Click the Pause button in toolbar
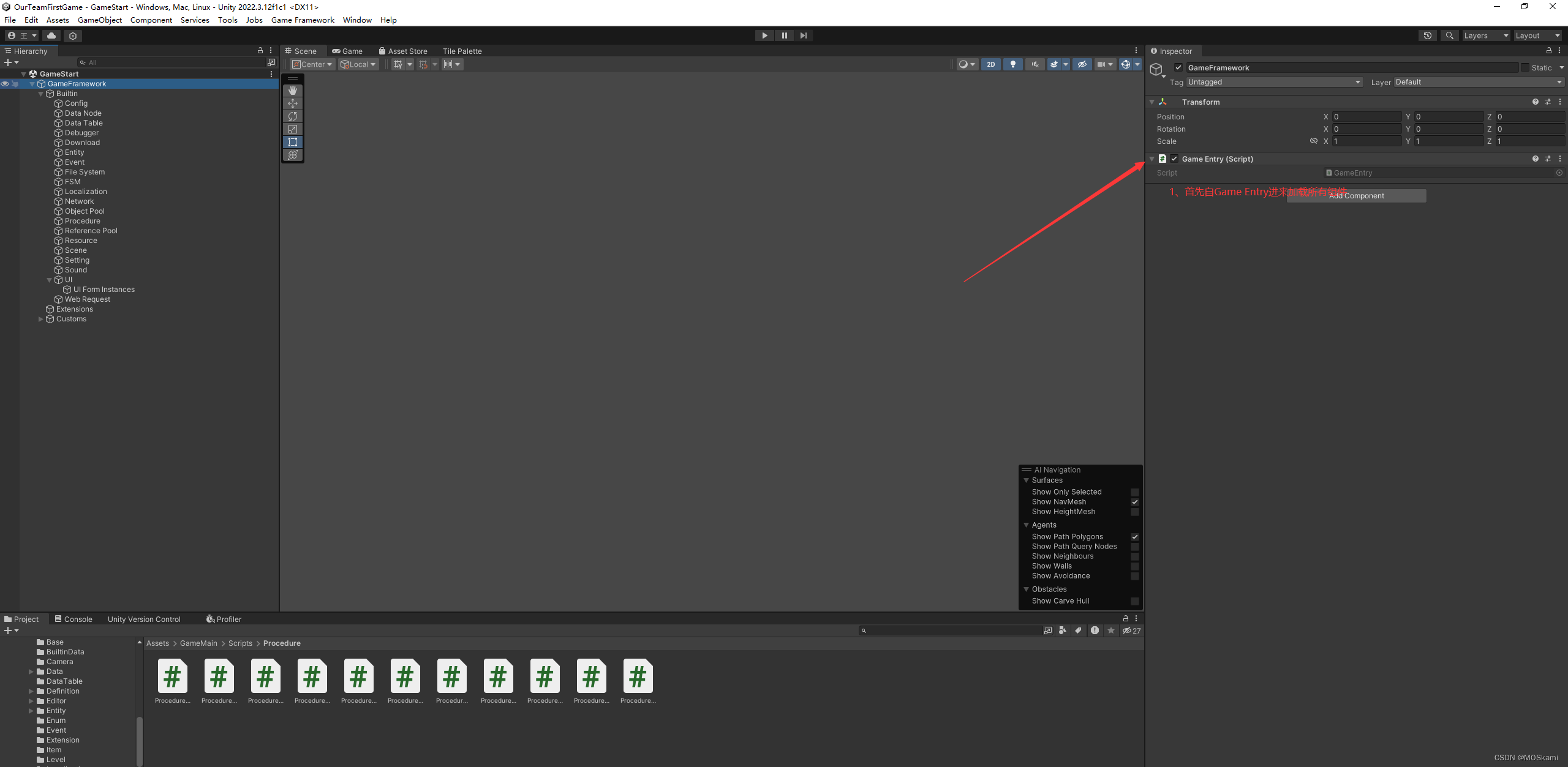This screenshot has width=1568, height=767. coord(784,36)
